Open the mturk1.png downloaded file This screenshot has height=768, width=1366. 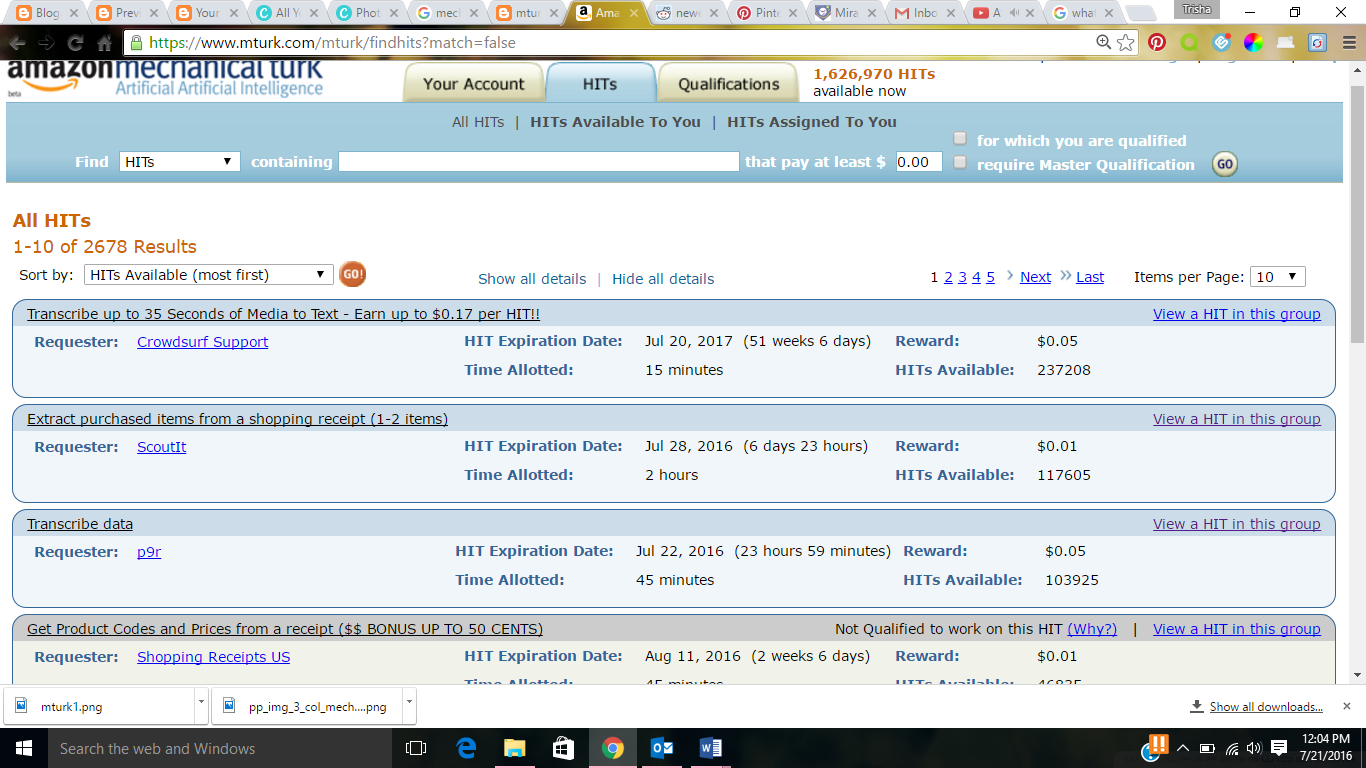pos(100,706)
